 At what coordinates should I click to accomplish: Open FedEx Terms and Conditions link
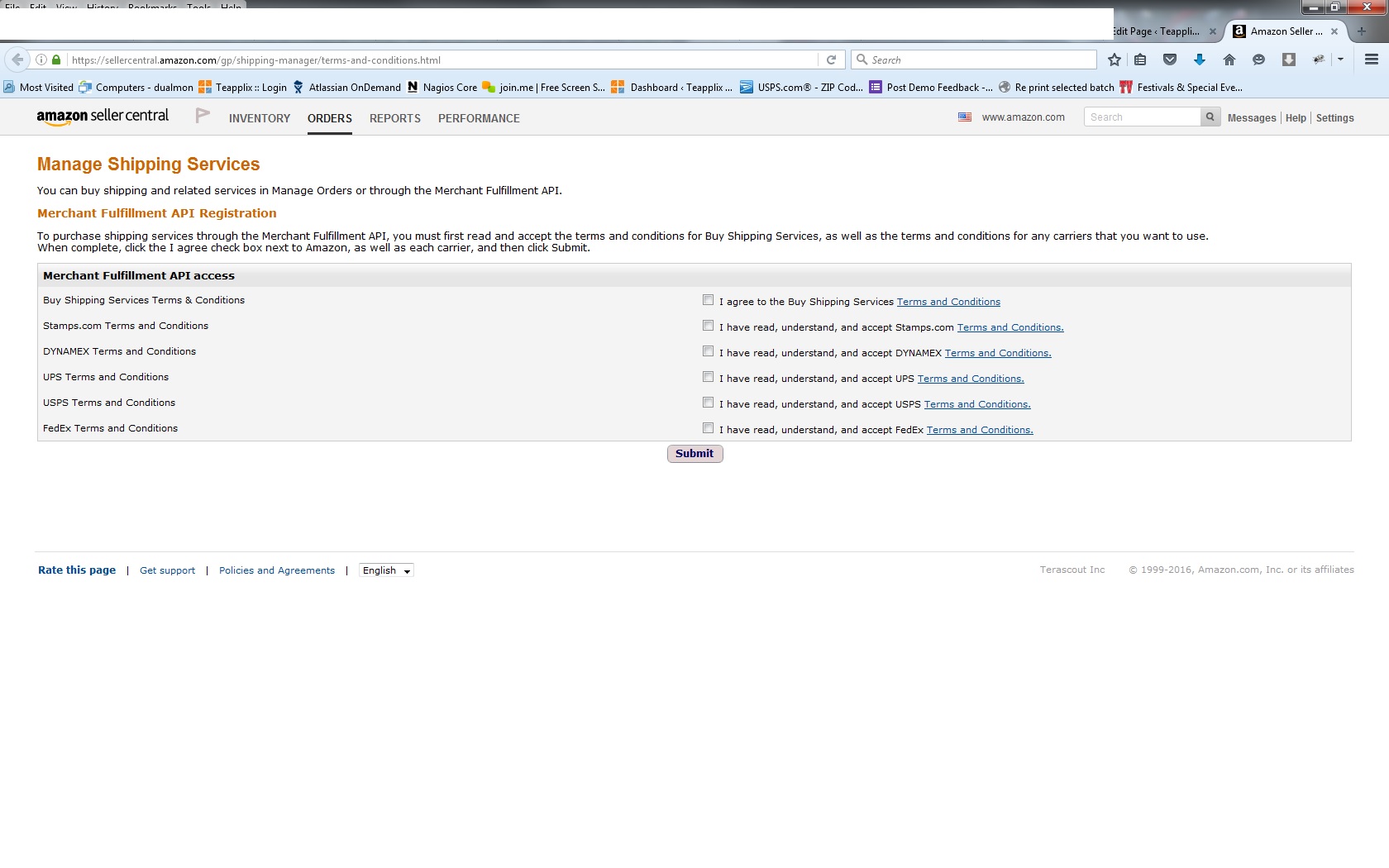980,430
